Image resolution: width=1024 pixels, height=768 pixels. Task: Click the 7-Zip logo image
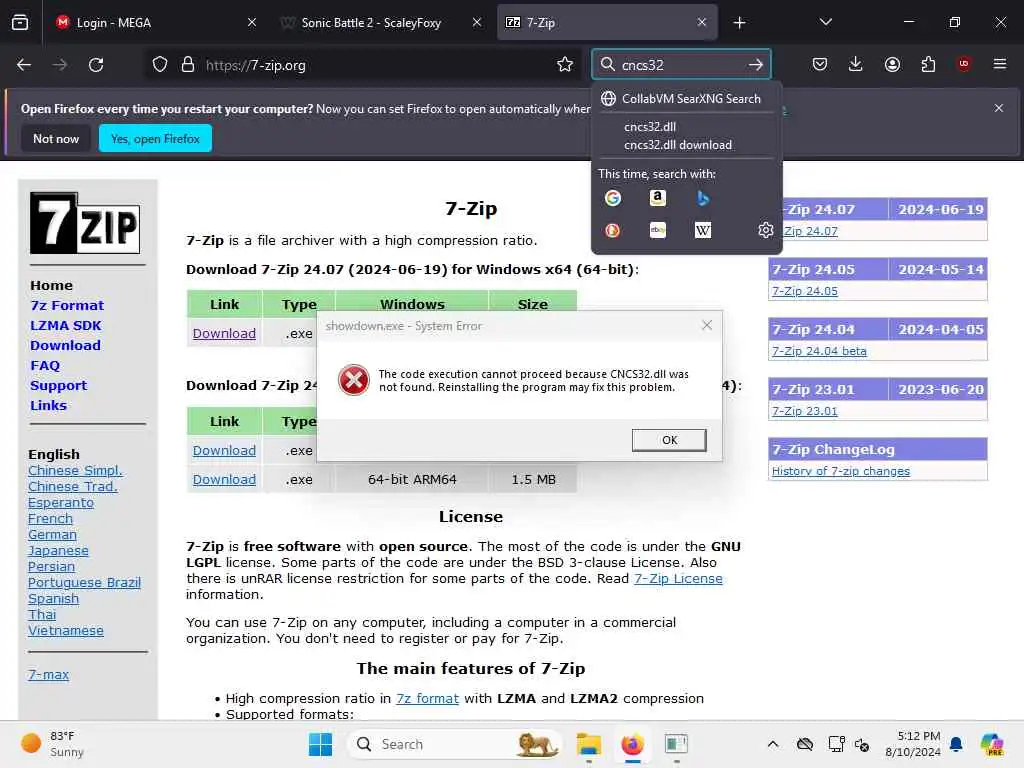(x=85, y=223)
